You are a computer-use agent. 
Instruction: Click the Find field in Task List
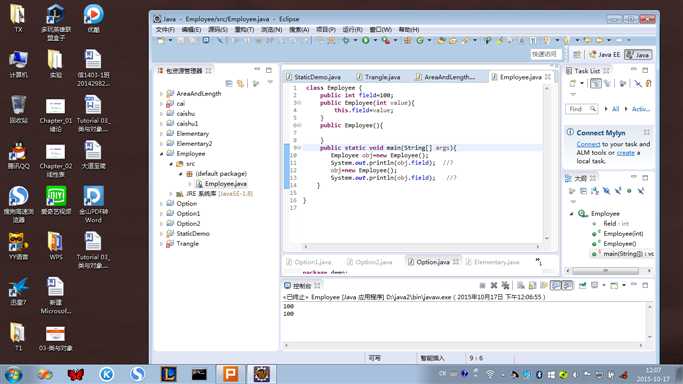tap(581, 109)
